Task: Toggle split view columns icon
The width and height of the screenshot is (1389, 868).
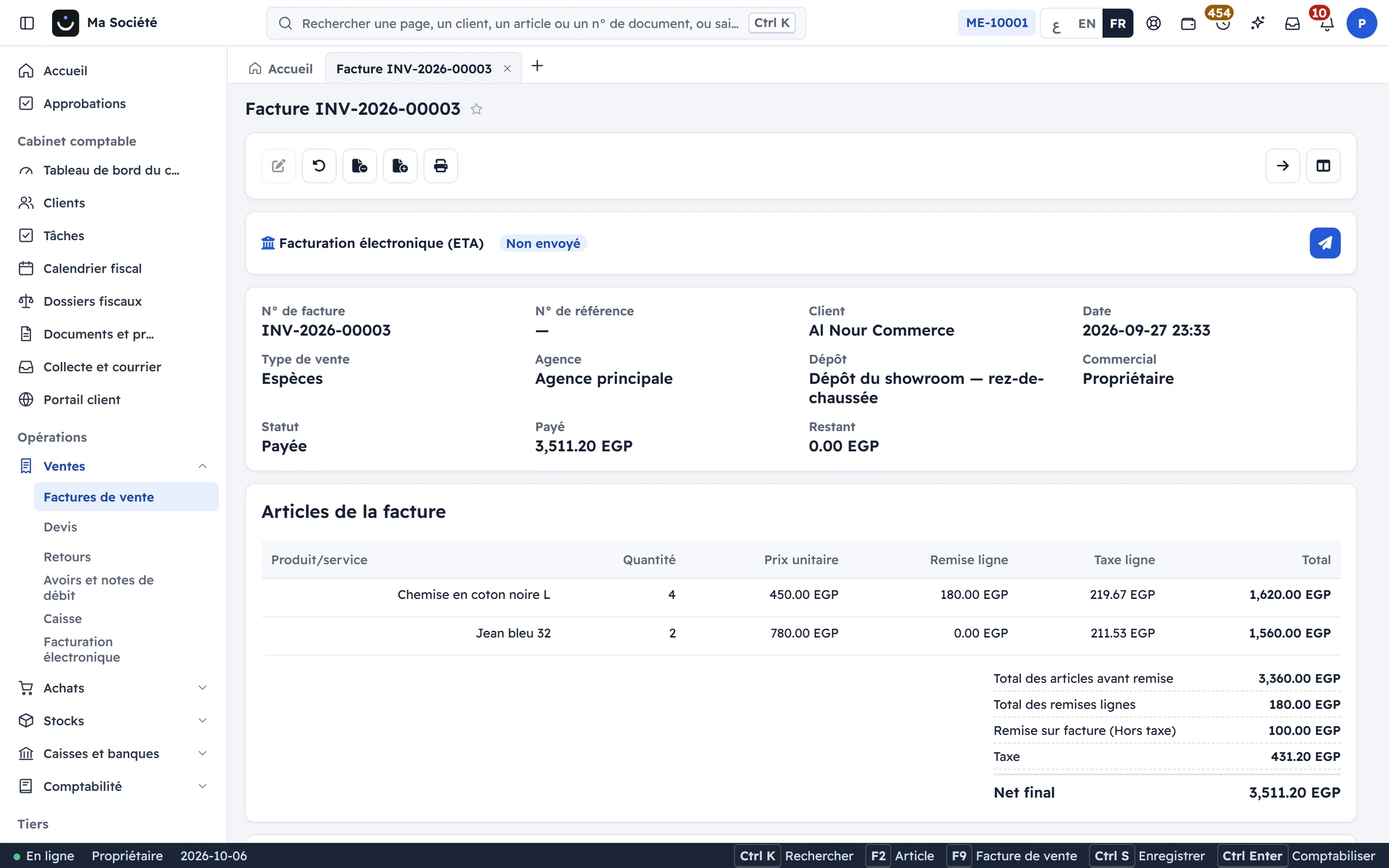Action: (x=1323, y=166)
